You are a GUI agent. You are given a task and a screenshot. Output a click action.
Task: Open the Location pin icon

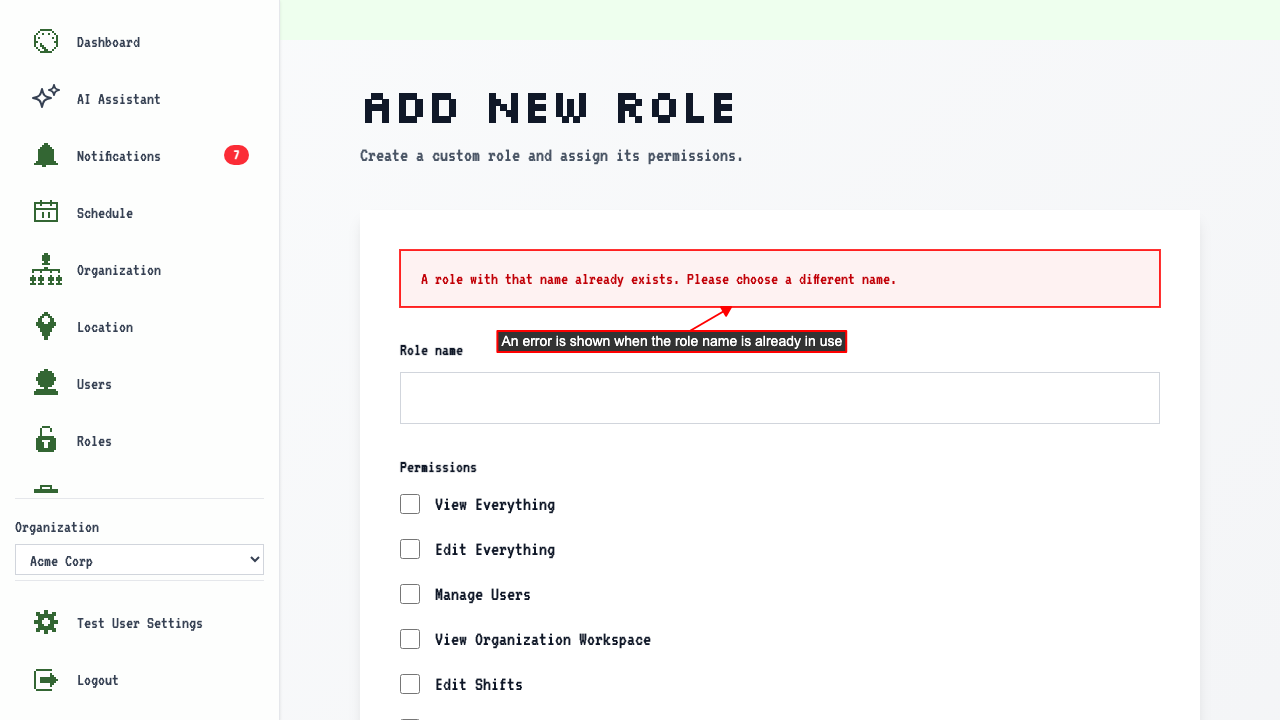point(46,326)
